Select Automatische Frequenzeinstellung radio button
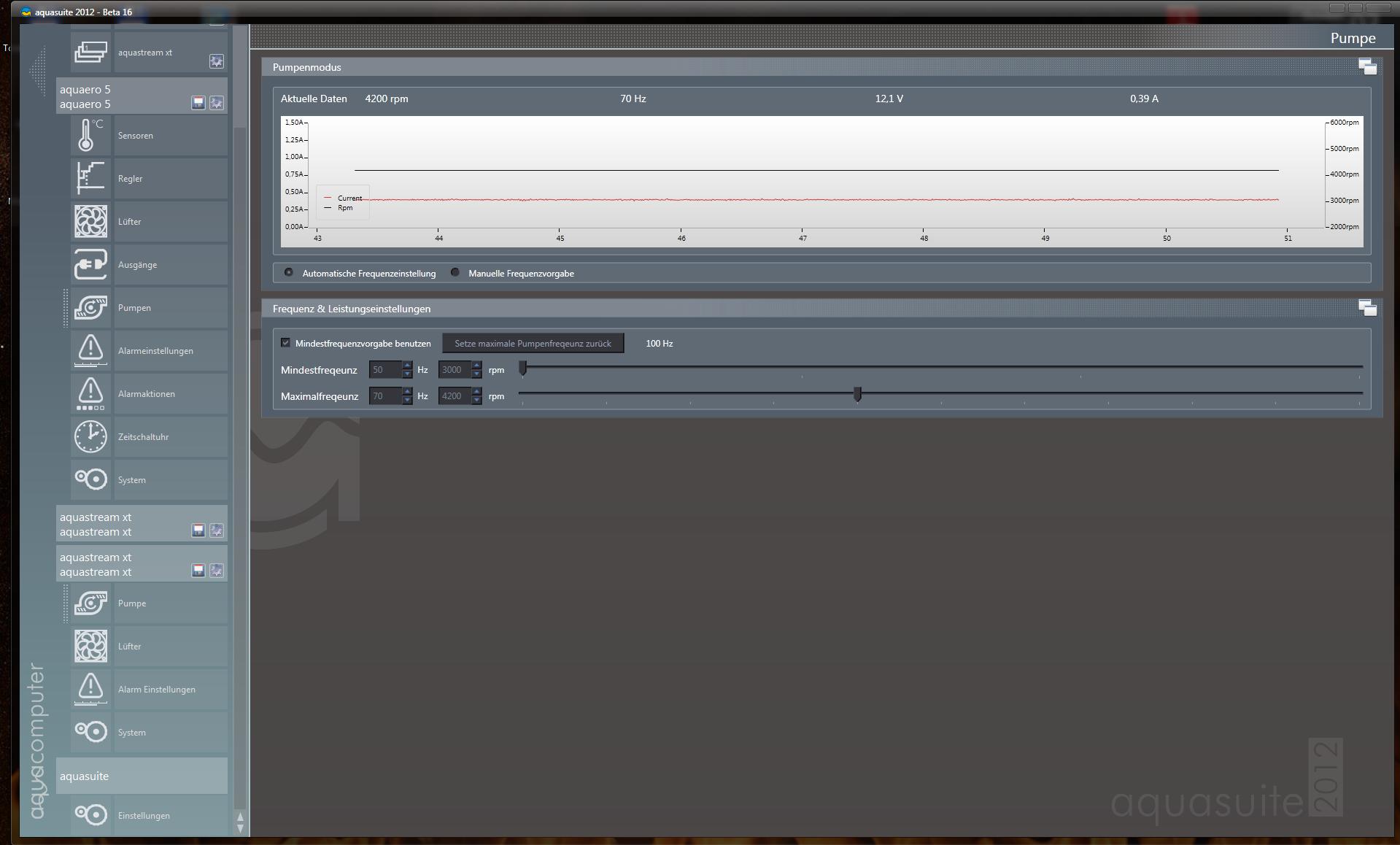This screenshot has width=1400, height=845. pos(289,273)
